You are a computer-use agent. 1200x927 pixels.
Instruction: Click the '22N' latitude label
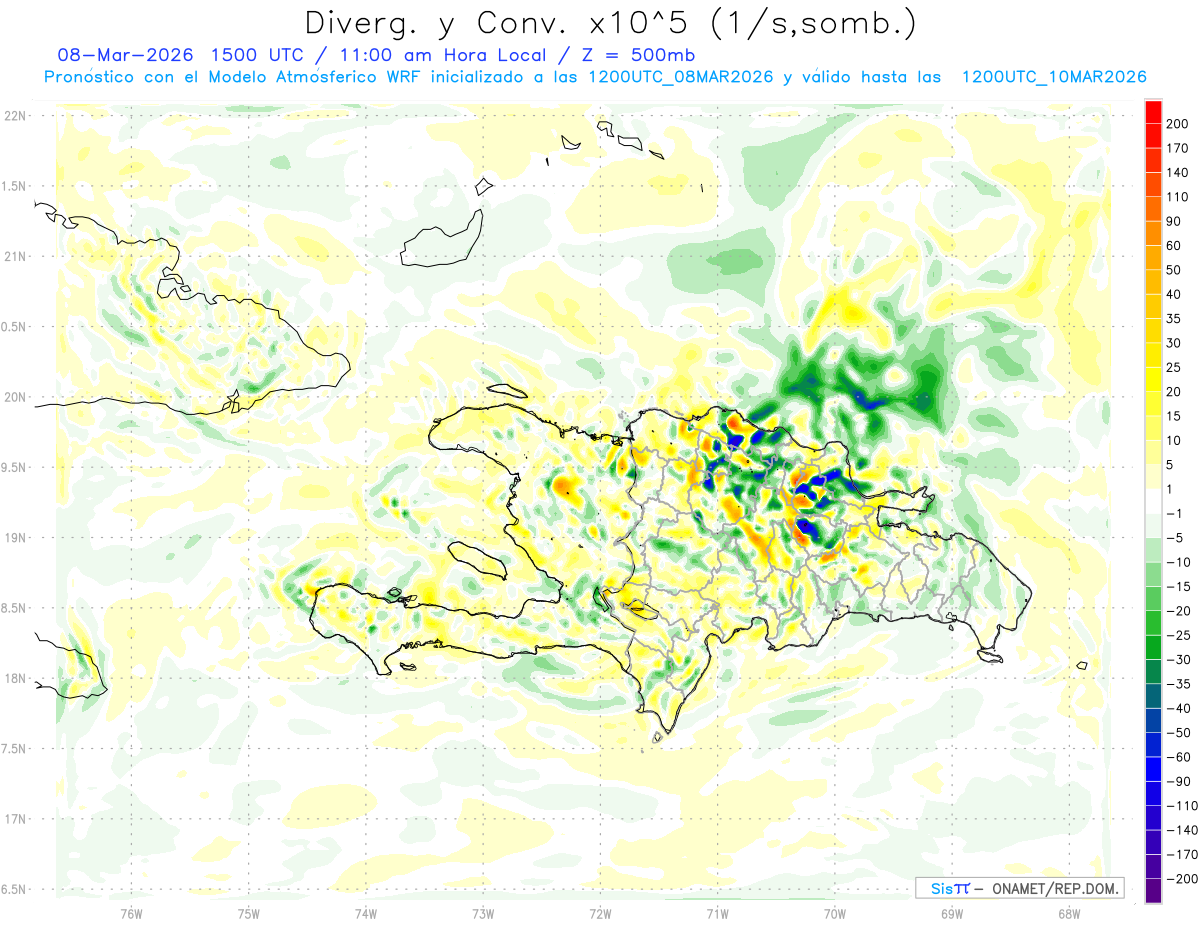14,116
